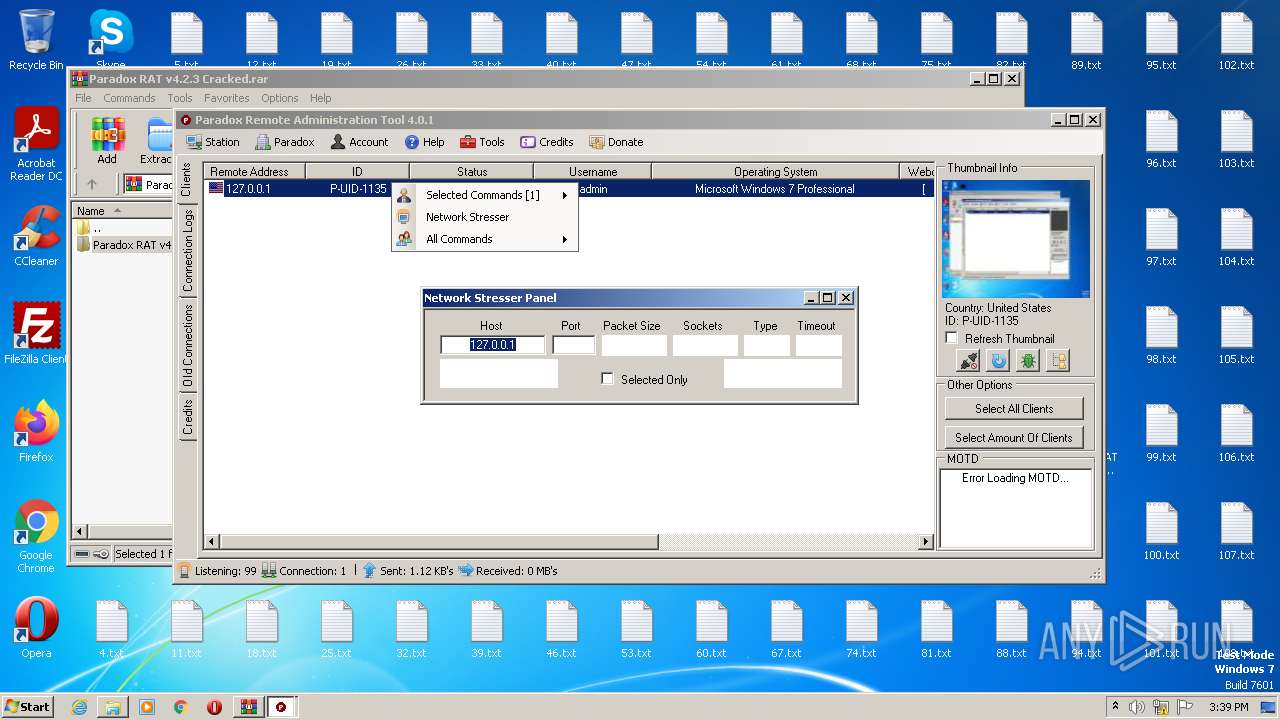Screen dimensions: 1280x720
Task: Open WinRAR Commands menu
Action: 129,98
